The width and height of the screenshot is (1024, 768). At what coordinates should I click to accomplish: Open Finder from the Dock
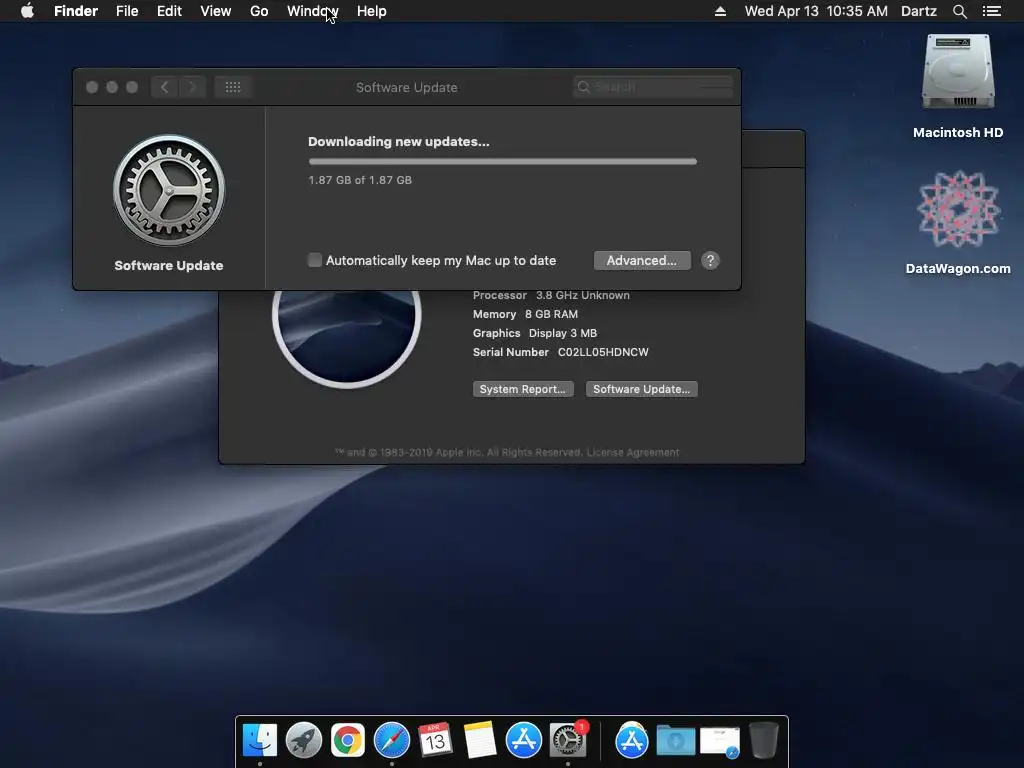pyautogui.click(x=260, y=740)
